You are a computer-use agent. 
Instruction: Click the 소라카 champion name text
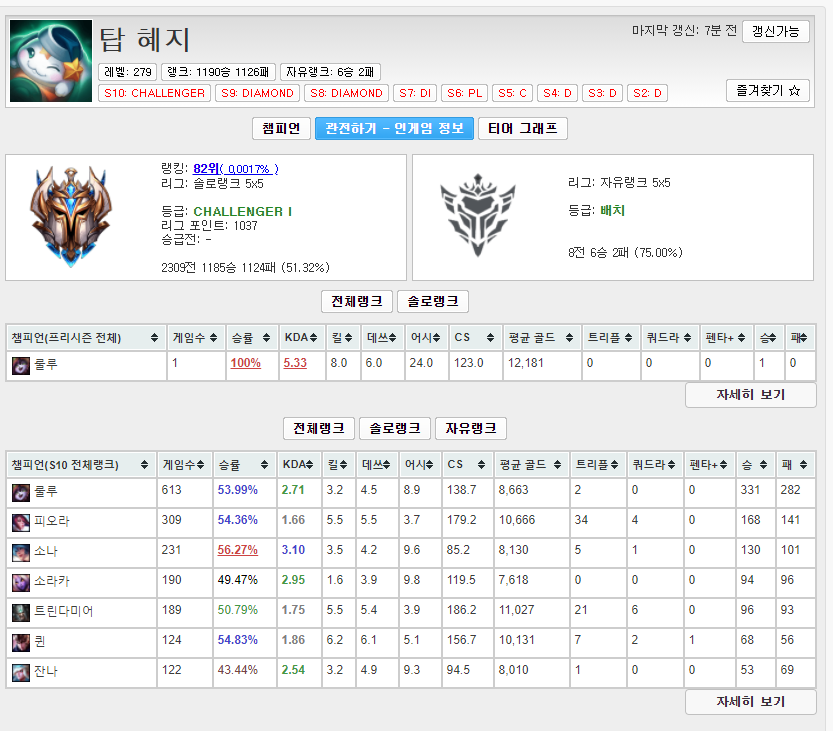(52, 581)
